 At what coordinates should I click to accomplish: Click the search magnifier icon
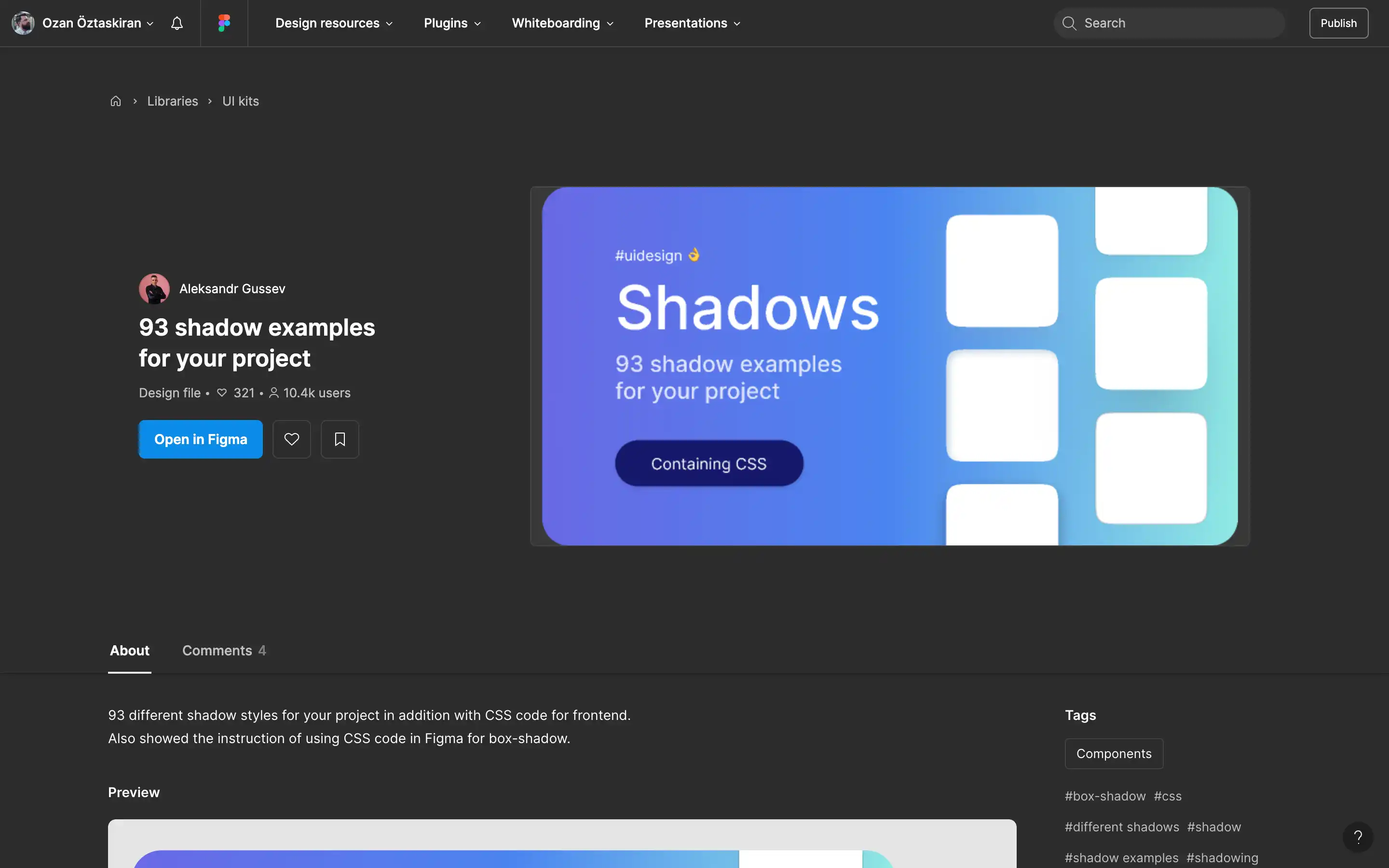tap(1069, 23)
